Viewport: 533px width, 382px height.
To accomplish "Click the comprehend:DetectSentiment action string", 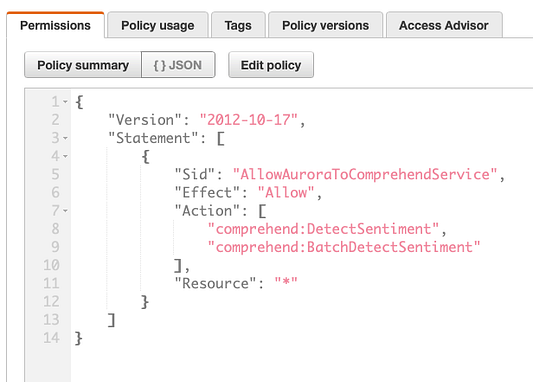I will click(323, 229).
